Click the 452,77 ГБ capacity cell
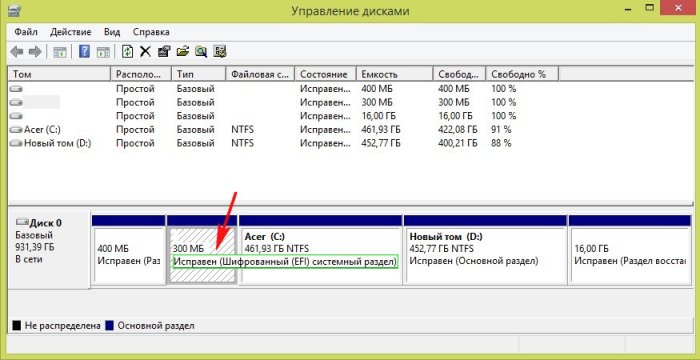The image size is (700, 360). point(381,143)
